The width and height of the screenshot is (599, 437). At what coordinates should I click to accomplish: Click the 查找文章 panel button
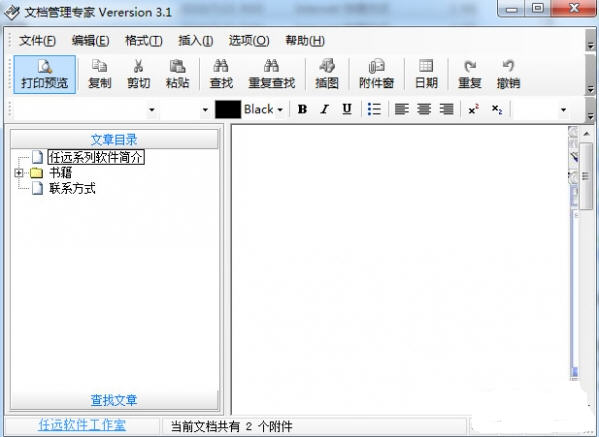114,400
